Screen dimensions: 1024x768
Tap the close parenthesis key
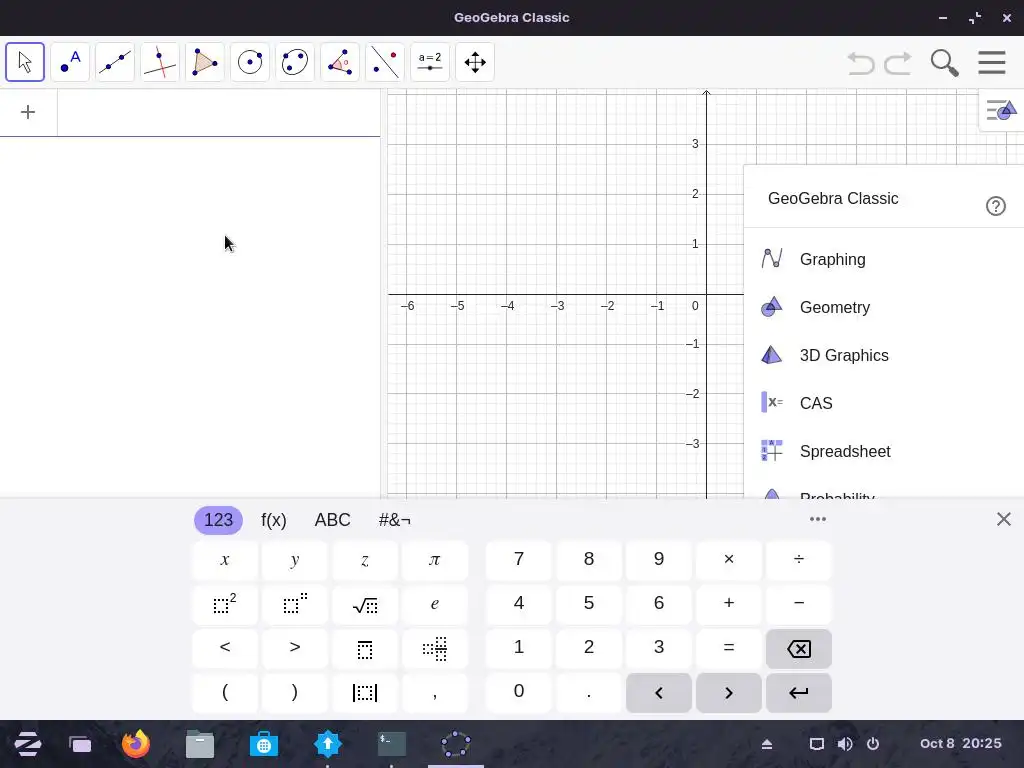pos(295,692)
